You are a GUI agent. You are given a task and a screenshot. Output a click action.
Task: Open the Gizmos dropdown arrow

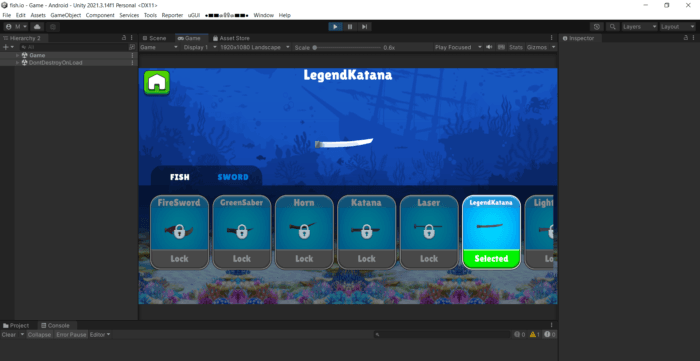553,47
